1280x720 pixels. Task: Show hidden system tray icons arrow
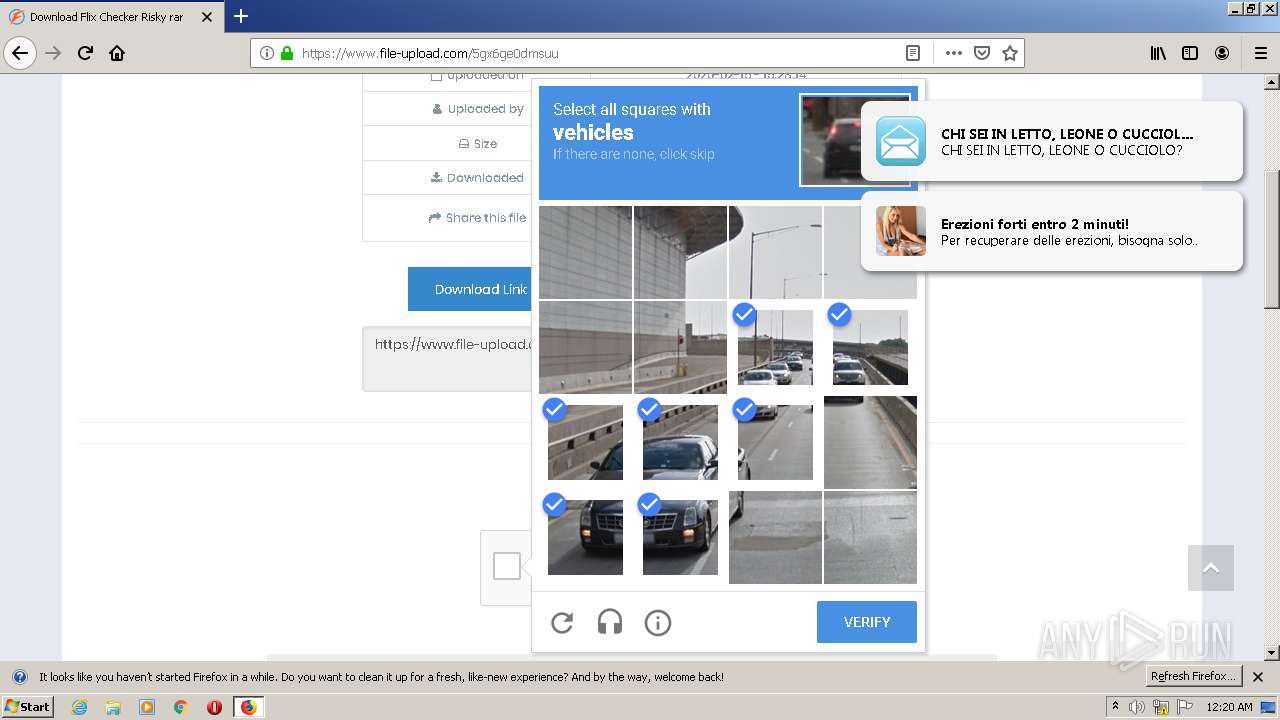pos(1115,707)
